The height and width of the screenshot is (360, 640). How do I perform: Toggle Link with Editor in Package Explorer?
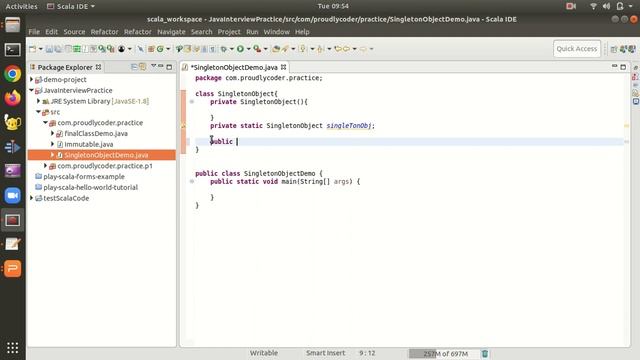tap(142, 67)
